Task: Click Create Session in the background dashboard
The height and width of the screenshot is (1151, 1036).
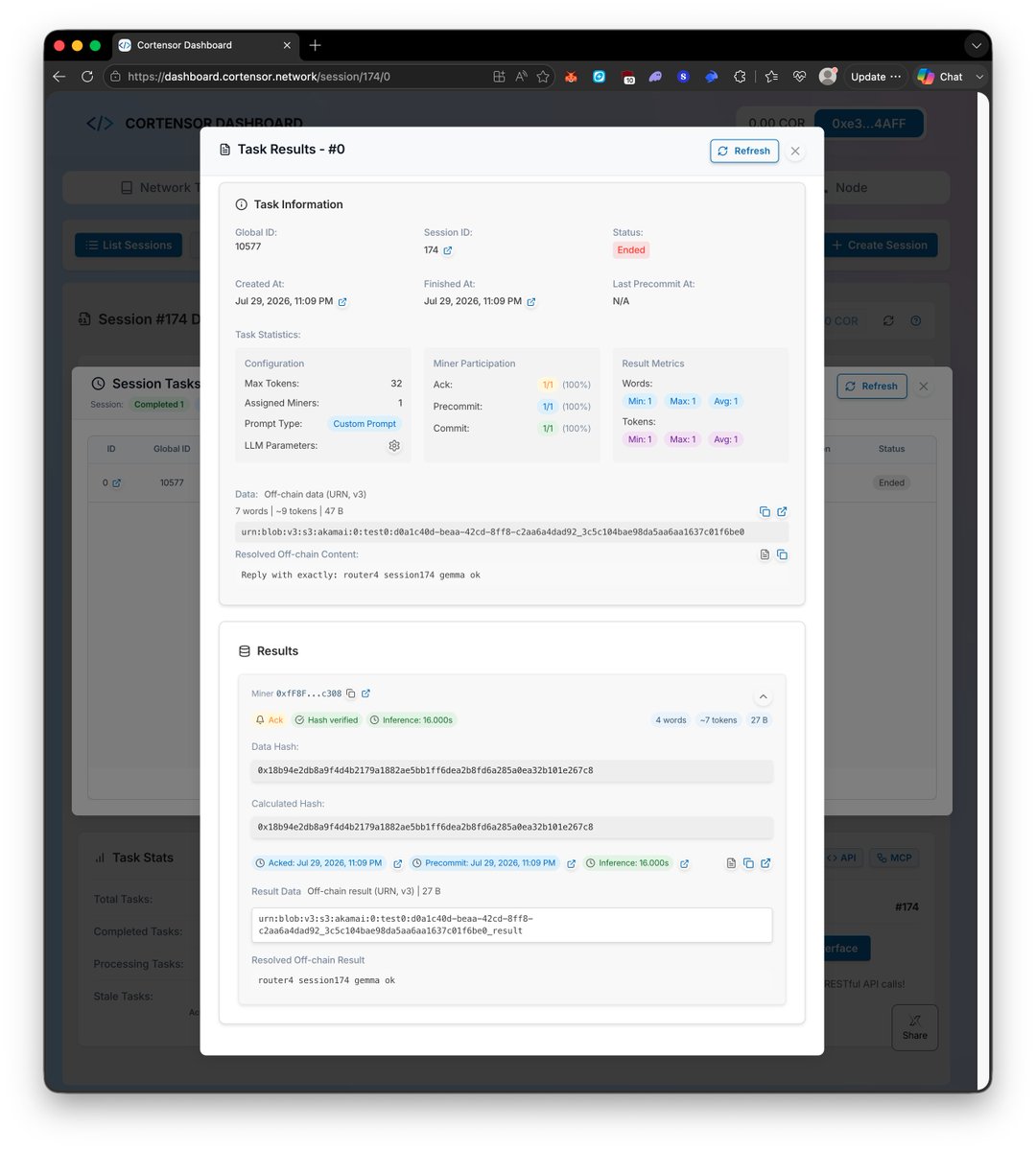Action: tap(880, 246)
